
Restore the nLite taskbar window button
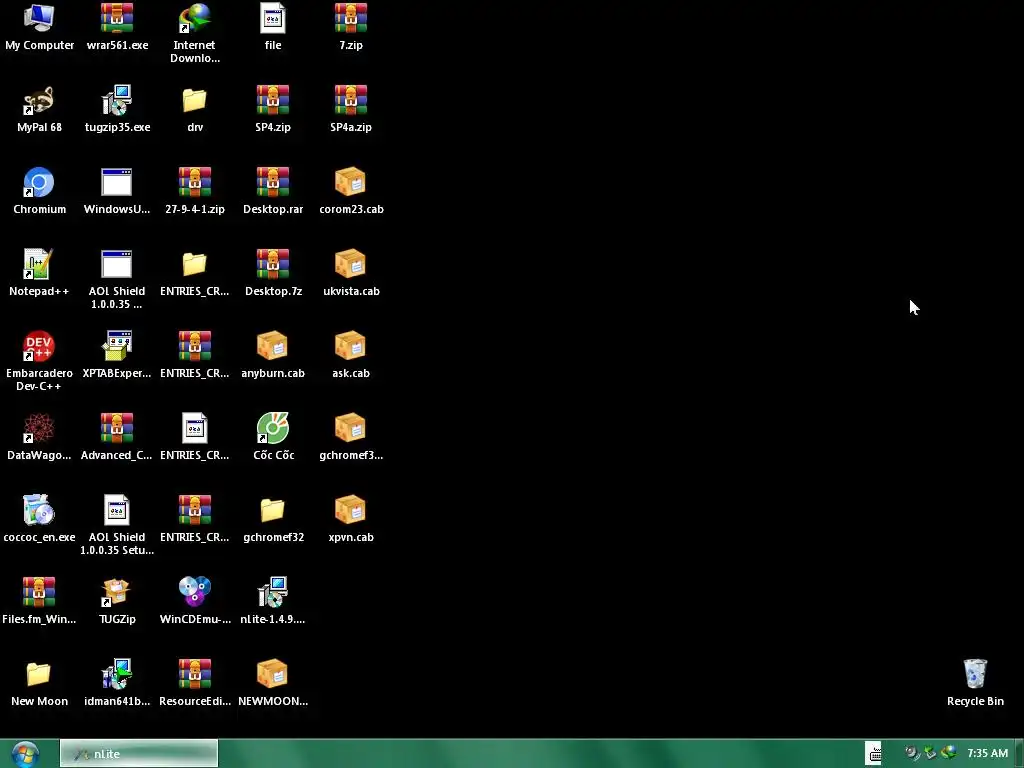pos(139,754)
